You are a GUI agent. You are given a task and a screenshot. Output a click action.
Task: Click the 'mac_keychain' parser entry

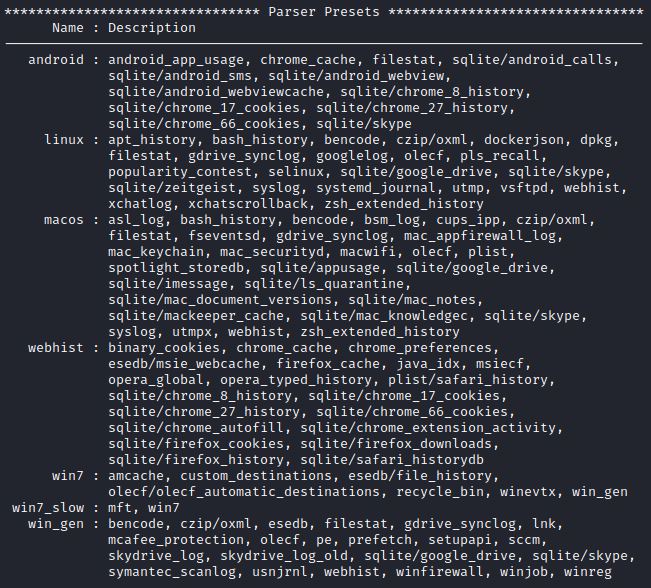pyautogui.click(x=156, y=252)
